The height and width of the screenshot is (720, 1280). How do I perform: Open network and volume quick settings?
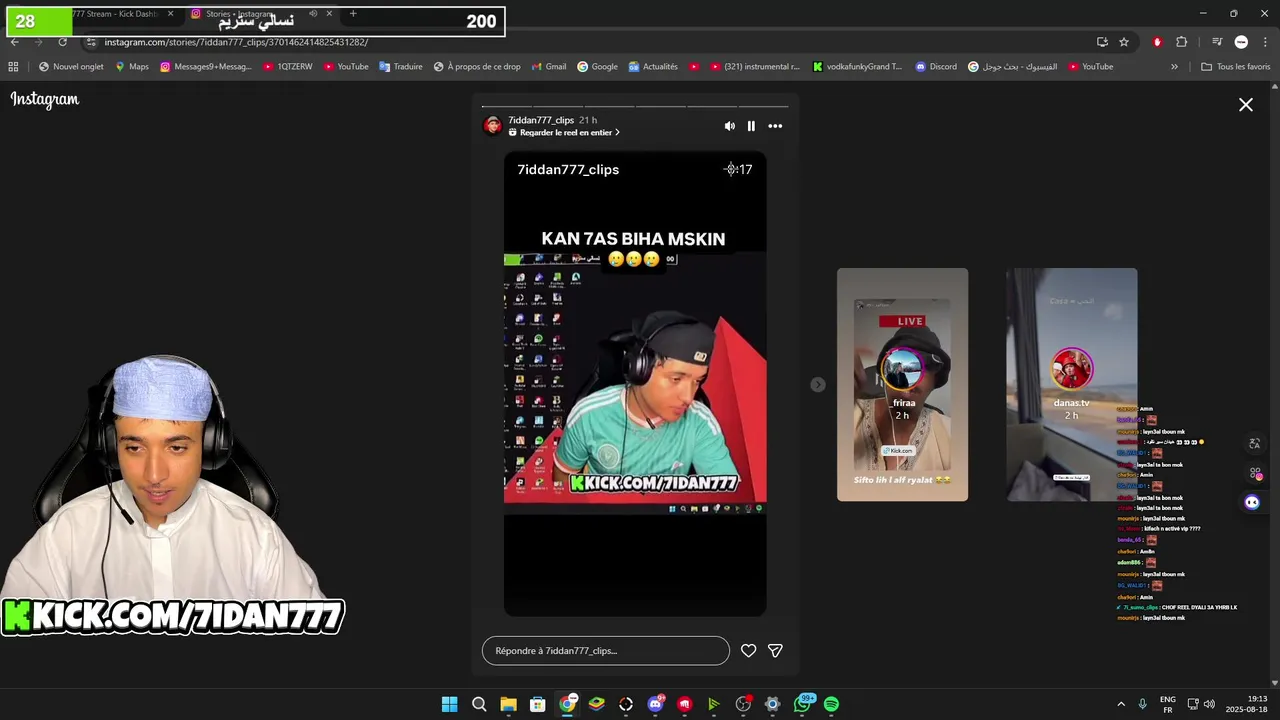(x=1201, y=704)
